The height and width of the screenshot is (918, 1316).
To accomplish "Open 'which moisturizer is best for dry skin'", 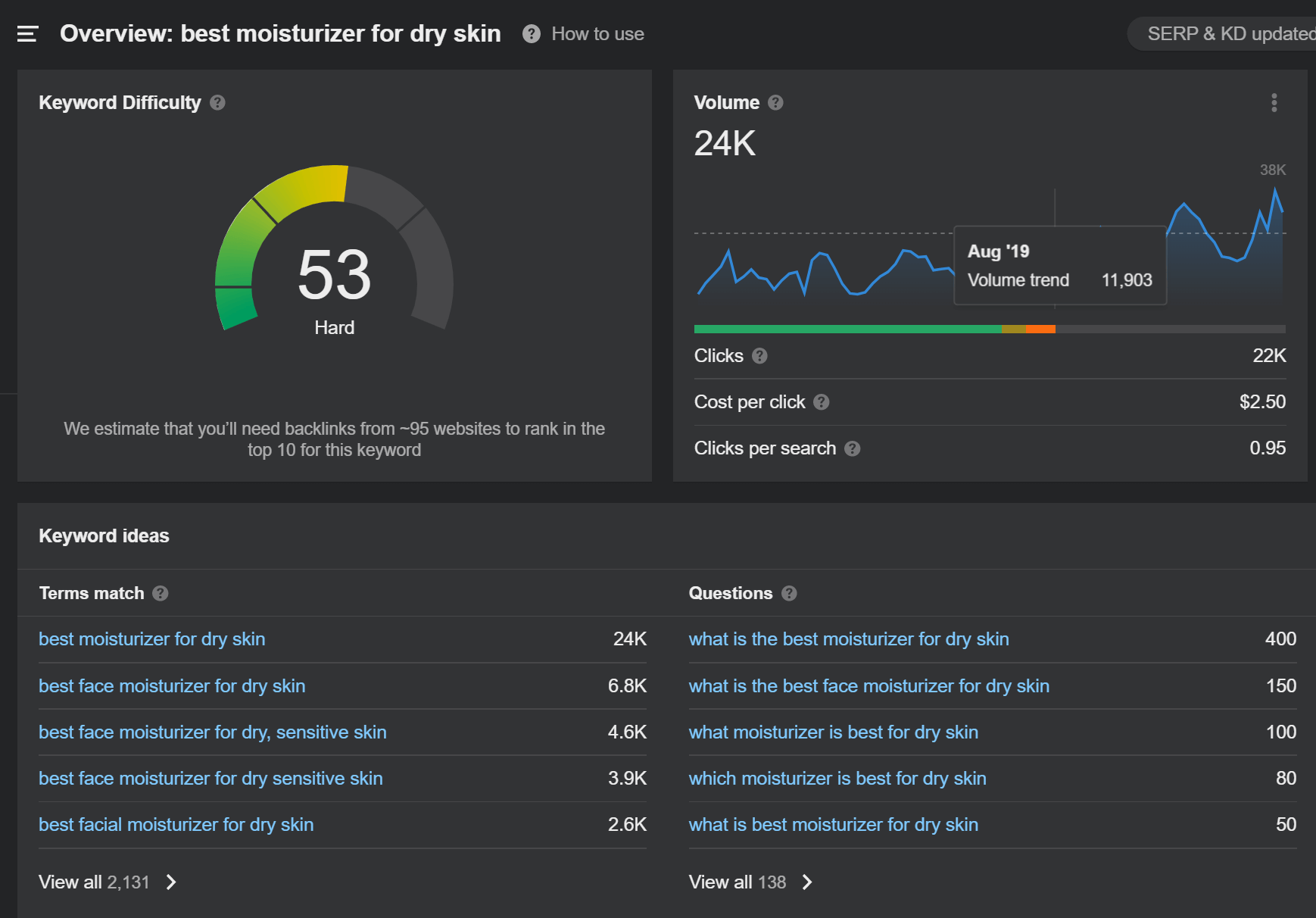I will pos(837,779).
